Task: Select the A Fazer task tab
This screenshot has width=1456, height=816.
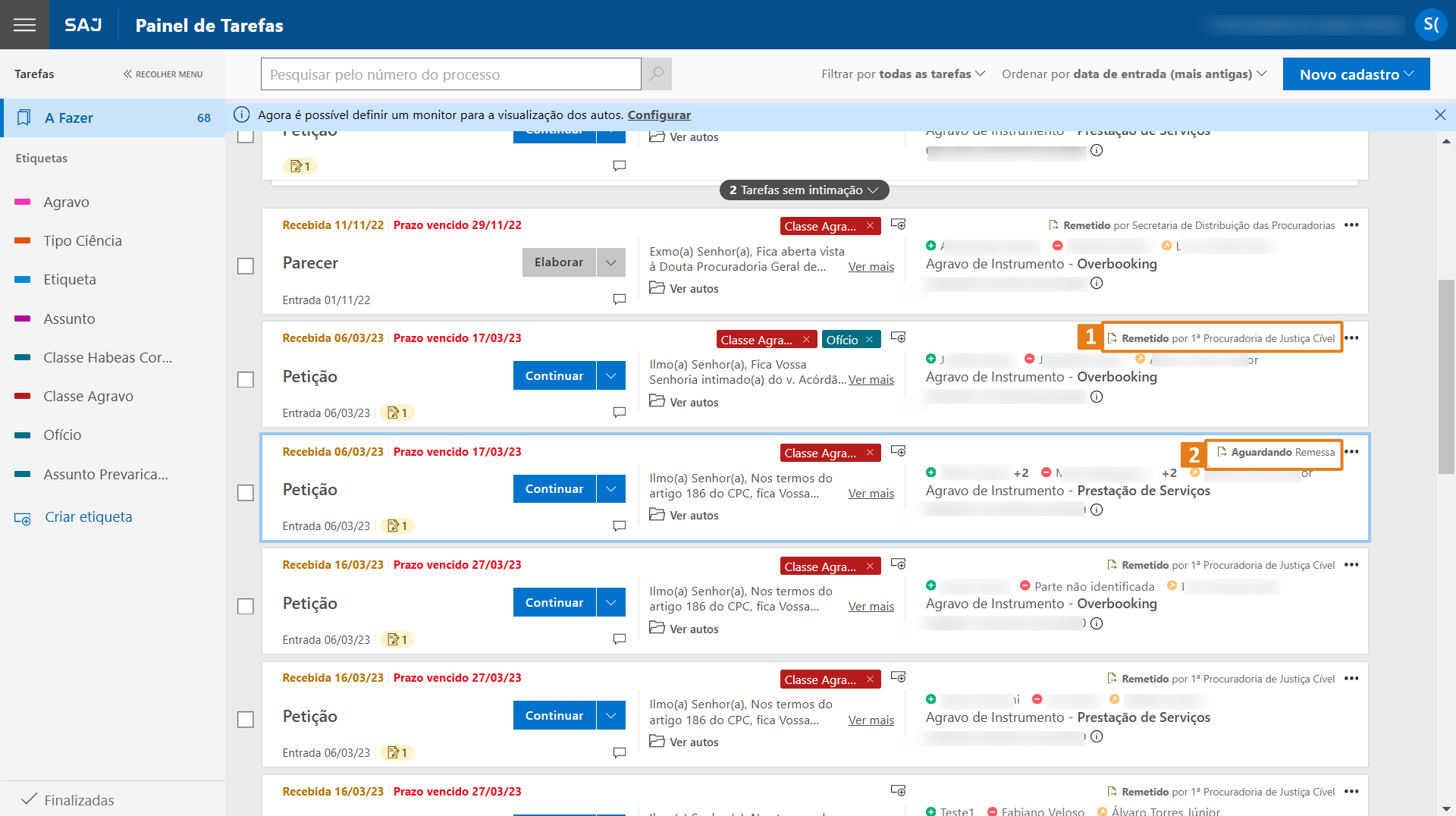Action: (114, 118)
